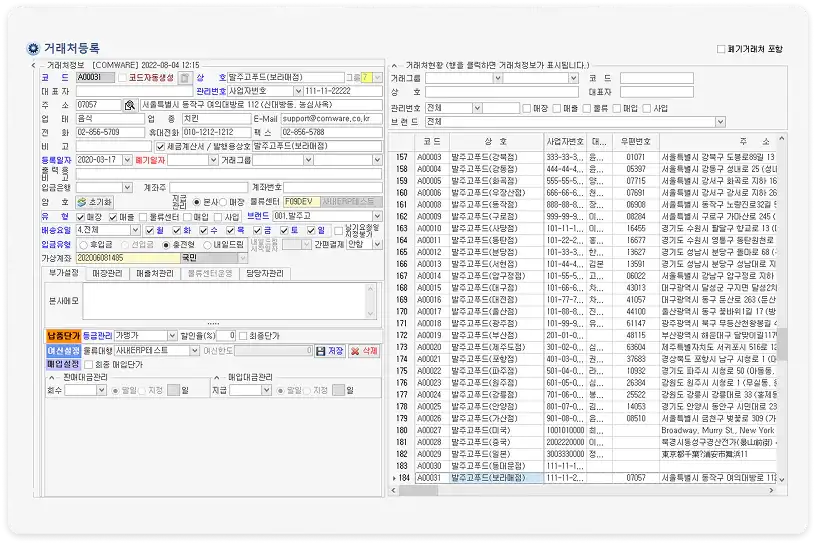The image size is (816, 544).
Task: Open the 입금은행 dropdown
Action: (128, 187)
